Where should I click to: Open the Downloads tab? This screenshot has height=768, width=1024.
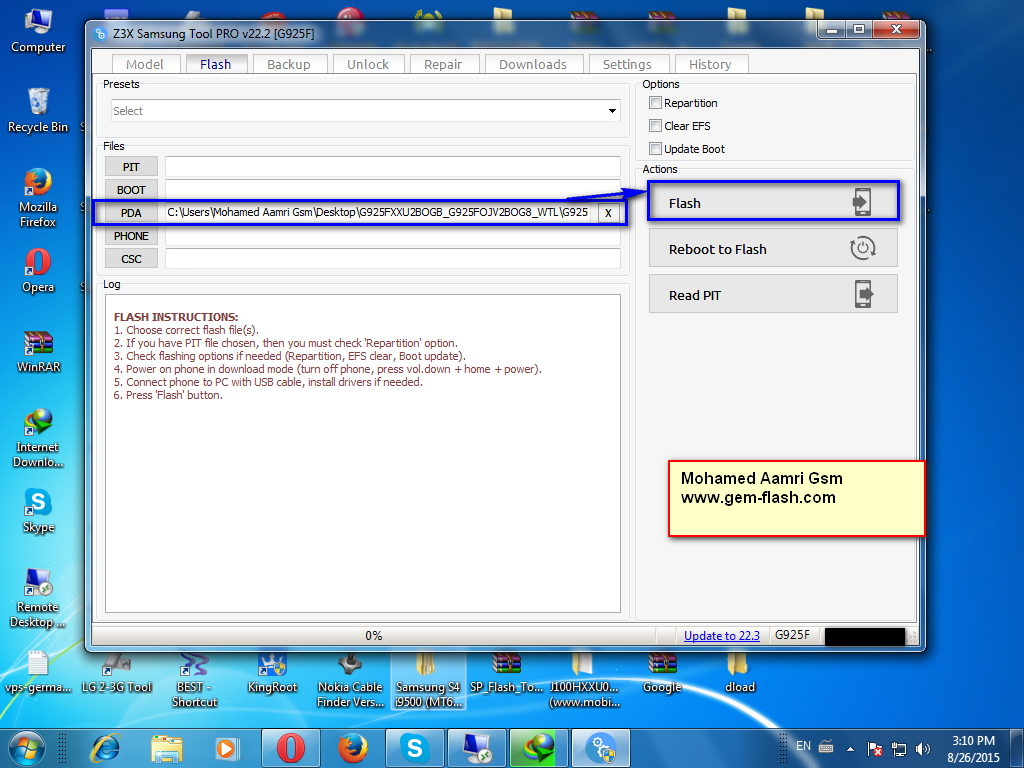pos(533,64)
